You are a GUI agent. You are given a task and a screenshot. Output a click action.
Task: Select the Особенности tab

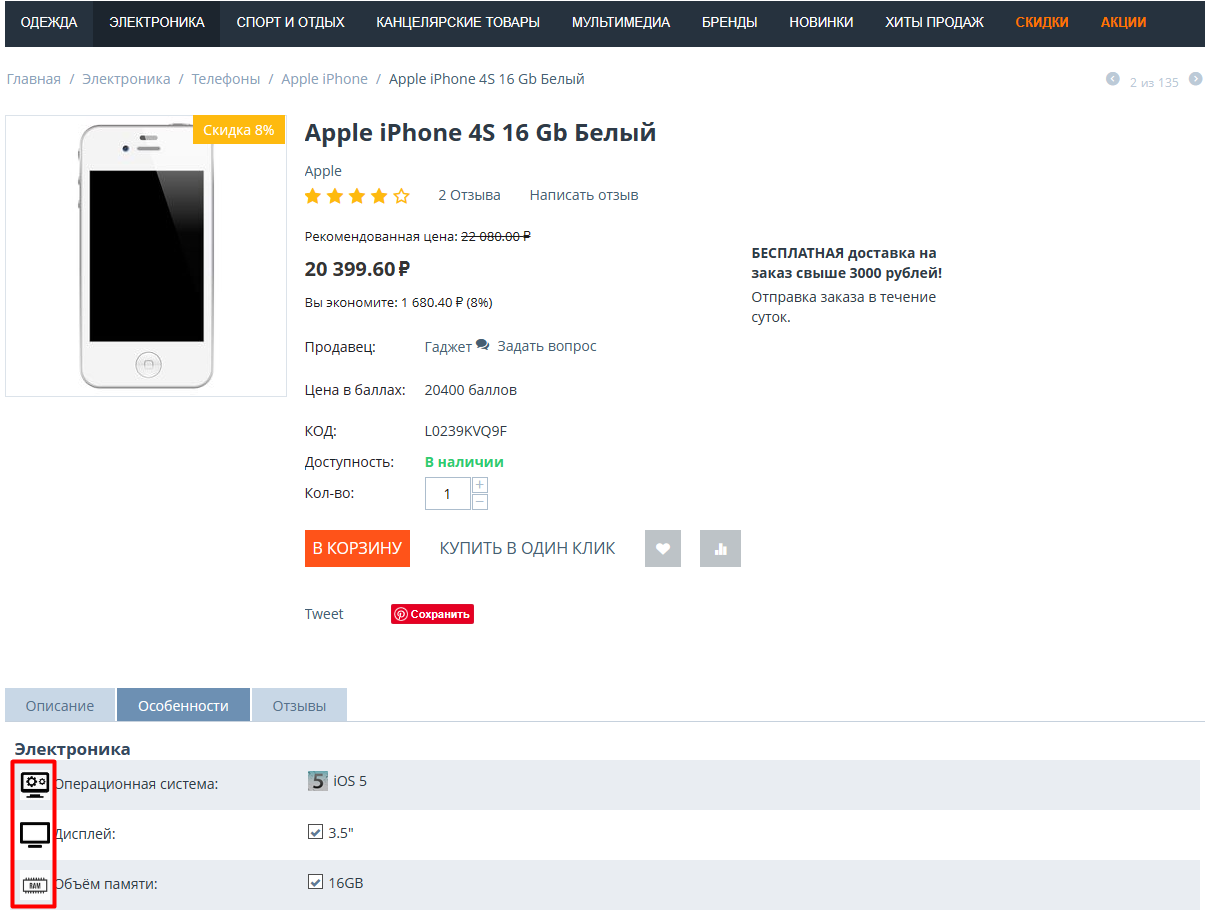pyautogui.click(x=183, y=705)
